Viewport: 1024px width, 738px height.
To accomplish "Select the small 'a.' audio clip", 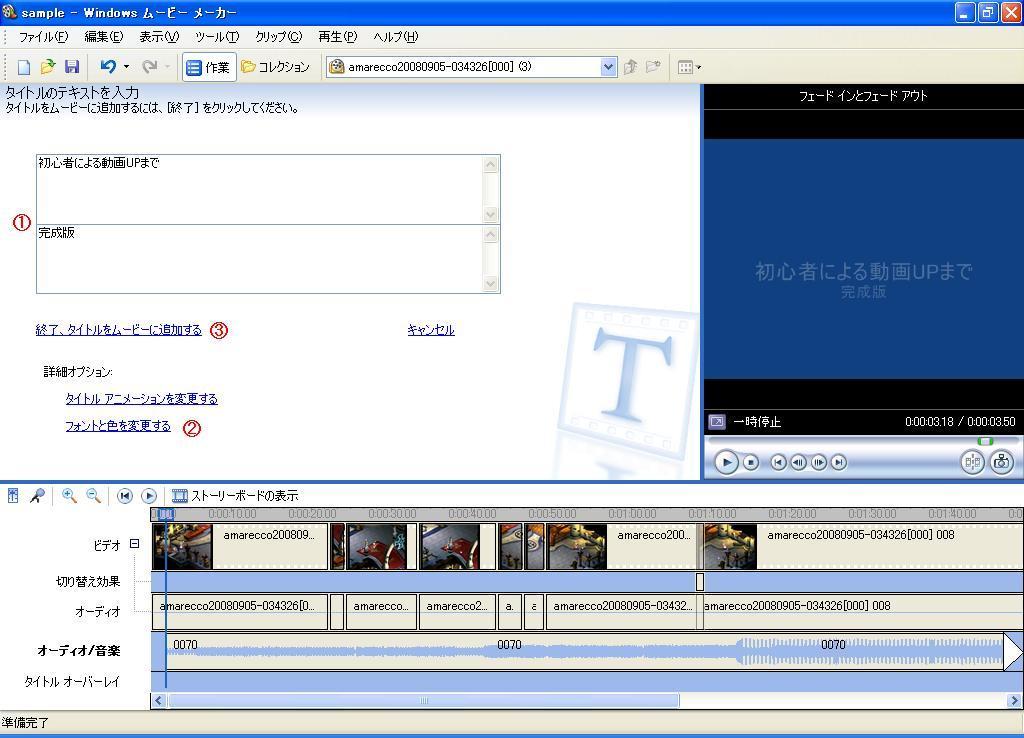I will 509,611.
